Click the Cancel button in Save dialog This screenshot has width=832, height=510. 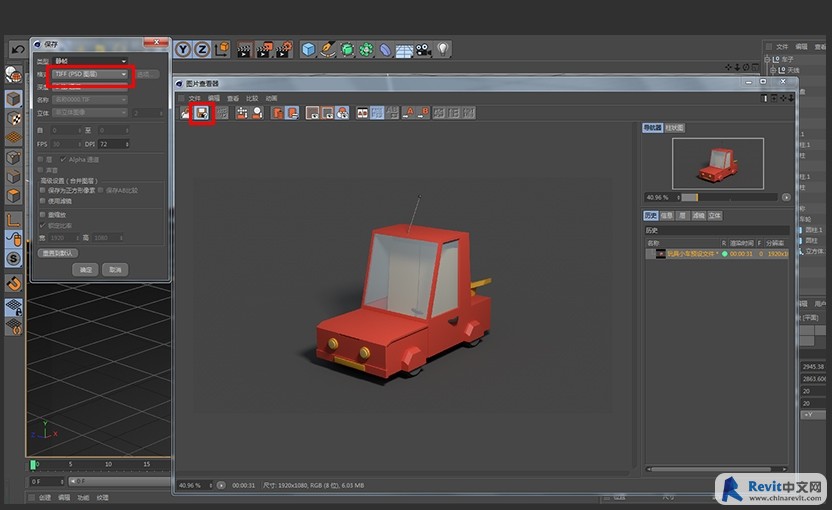[x=115, y=270]
